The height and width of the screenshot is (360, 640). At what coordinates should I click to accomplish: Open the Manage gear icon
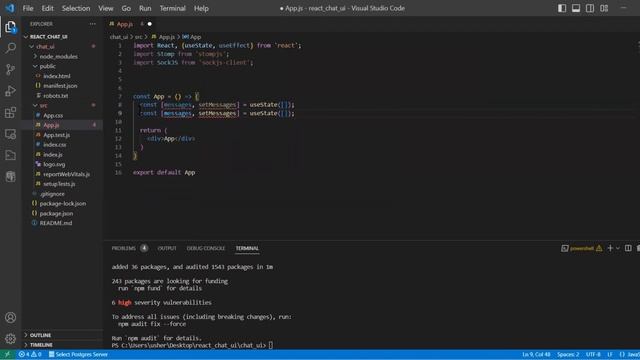point(11,338)
